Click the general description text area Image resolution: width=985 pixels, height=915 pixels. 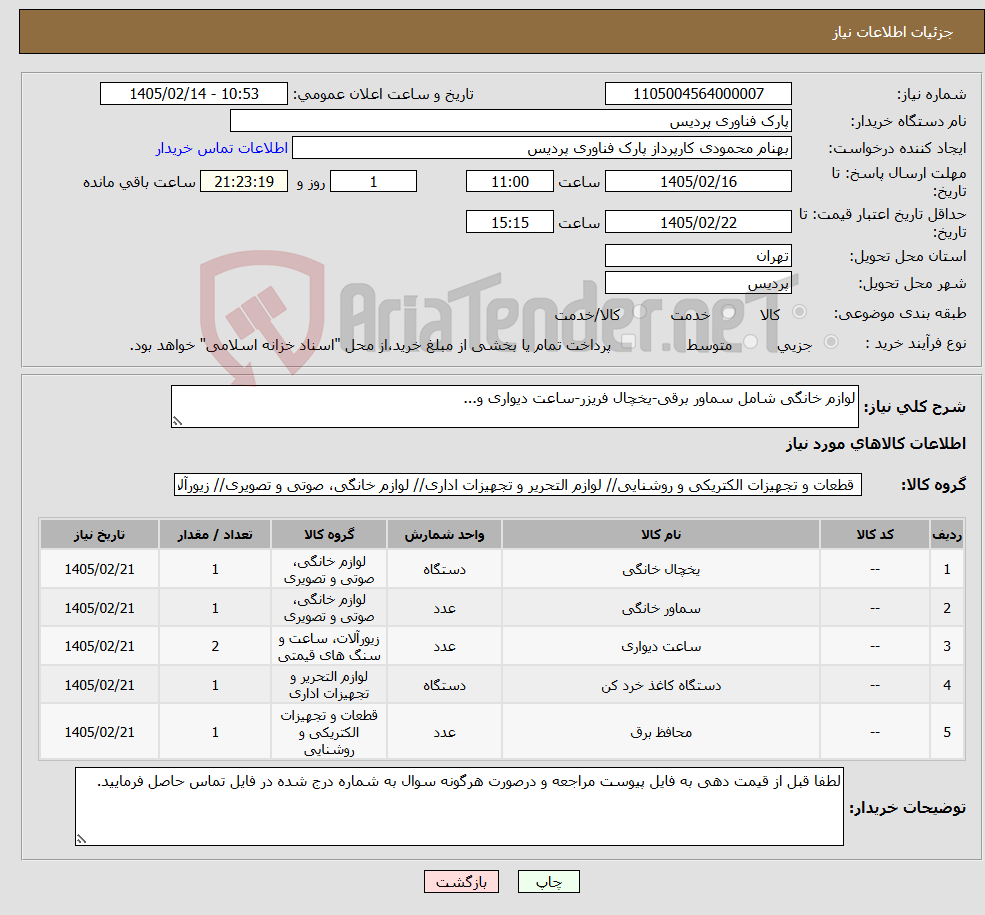(514, 406)
